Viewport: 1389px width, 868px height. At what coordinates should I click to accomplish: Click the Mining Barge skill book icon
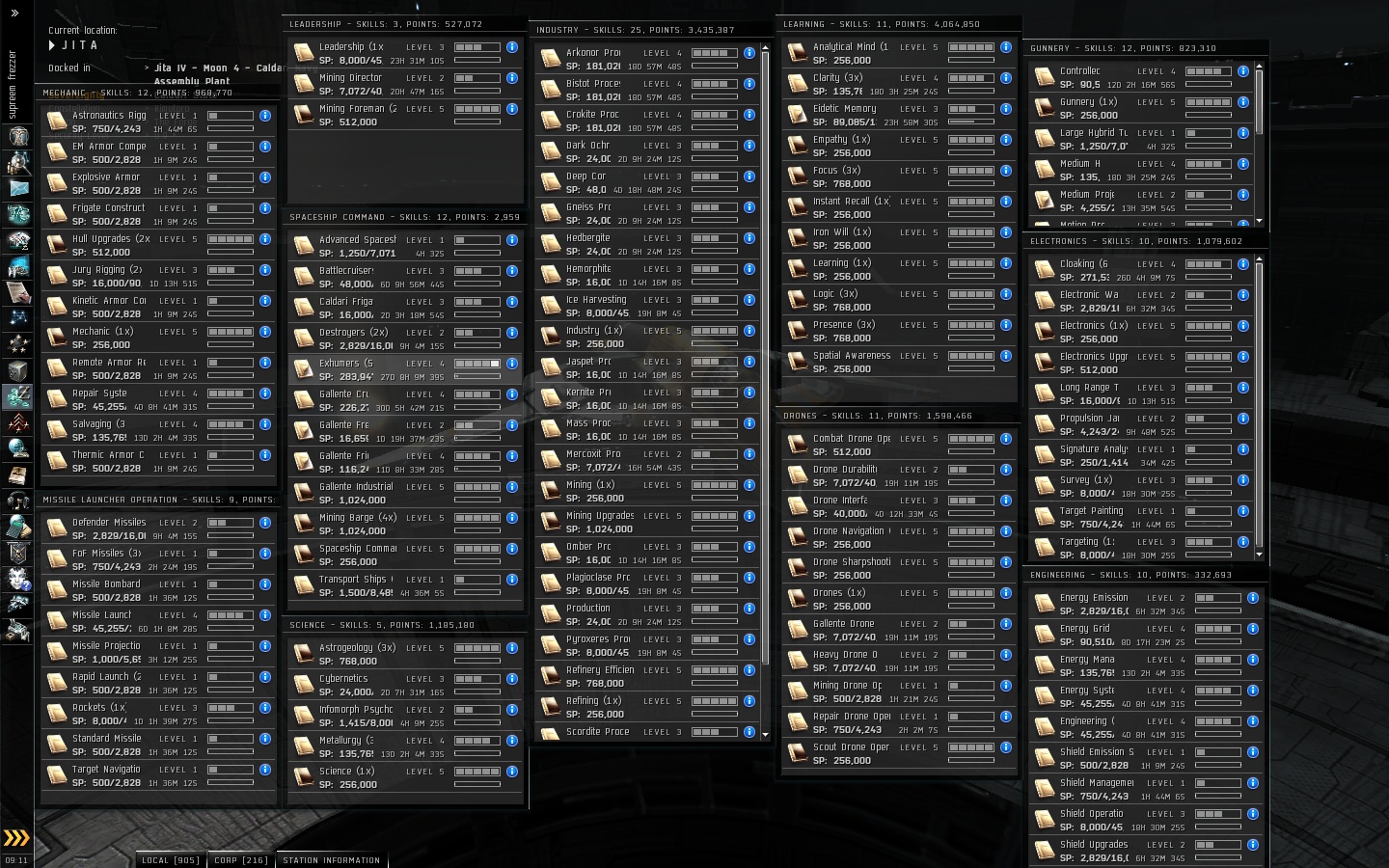click(304, 524)
